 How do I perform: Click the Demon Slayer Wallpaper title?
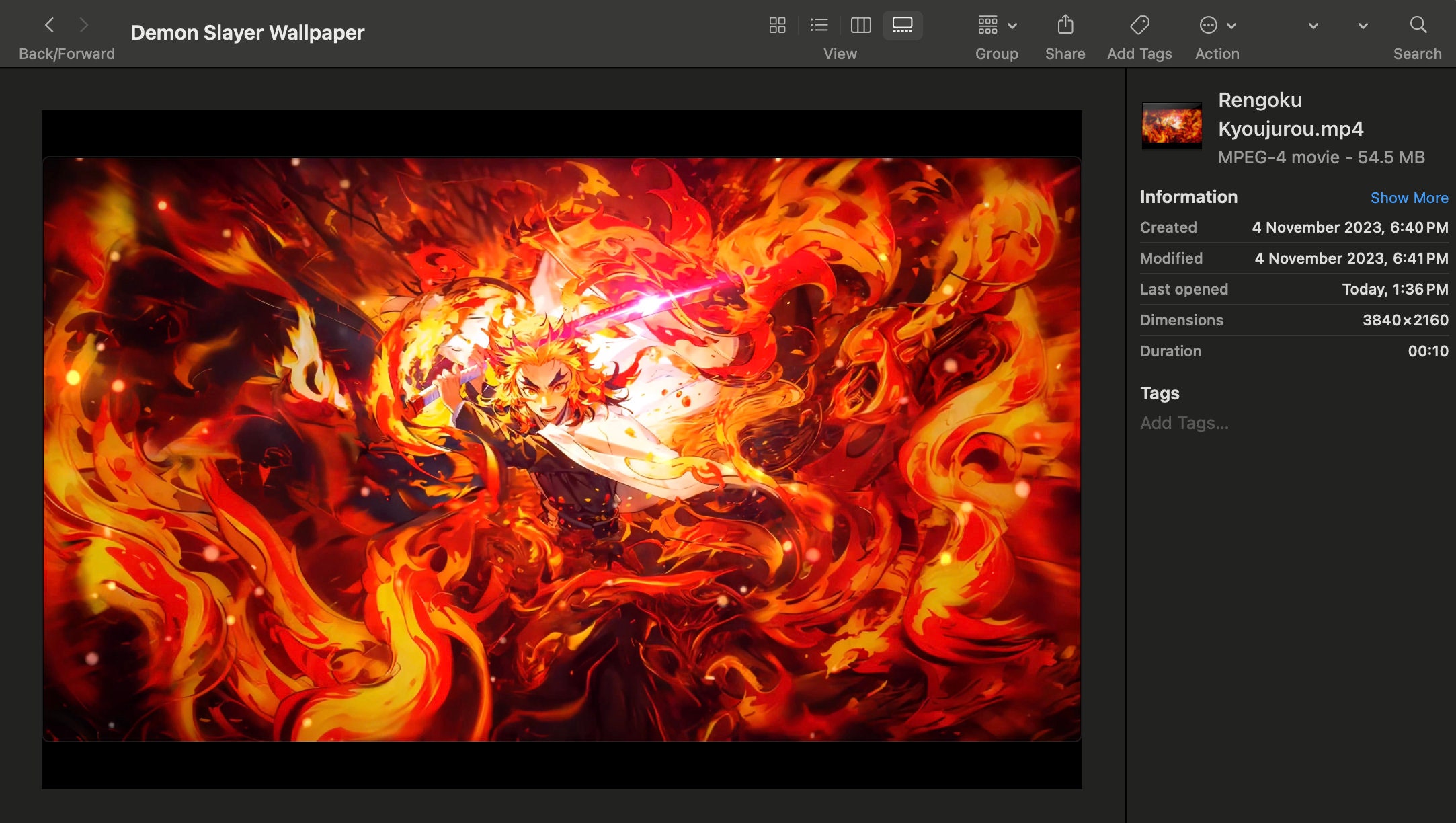pyautogui.click(x=247, y=32)
